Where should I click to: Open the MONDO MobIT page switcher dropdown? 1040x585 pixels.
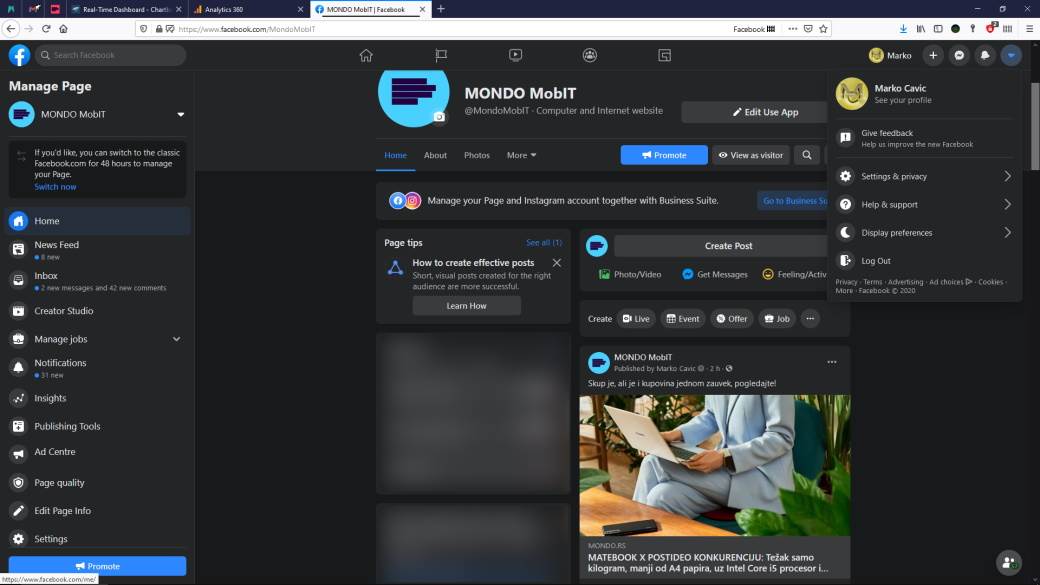[x=180, y=115]
